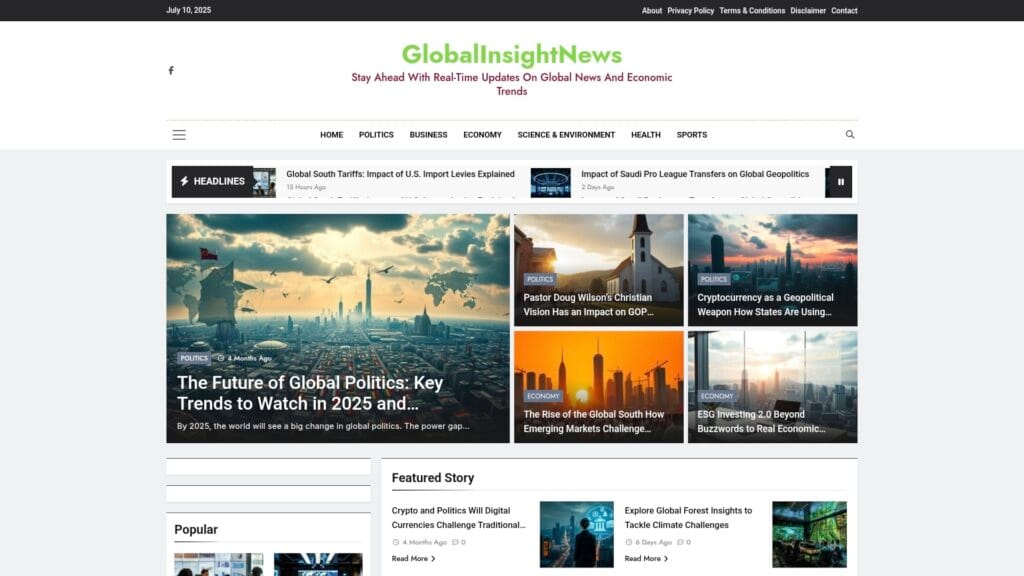Click the Global South Tariffs ticker thumbnail
The height and width of the screenshot is (576, 1024).
[x=264, y=182]
